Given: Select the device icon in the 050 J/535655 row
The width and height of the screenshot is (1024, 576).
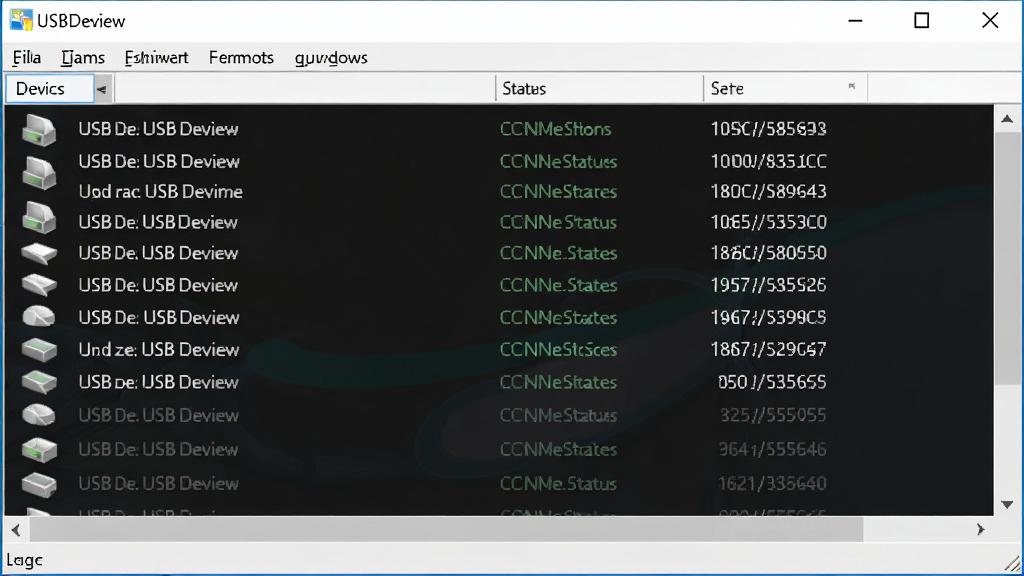Looking at the screenshot, I should [39, 382].
